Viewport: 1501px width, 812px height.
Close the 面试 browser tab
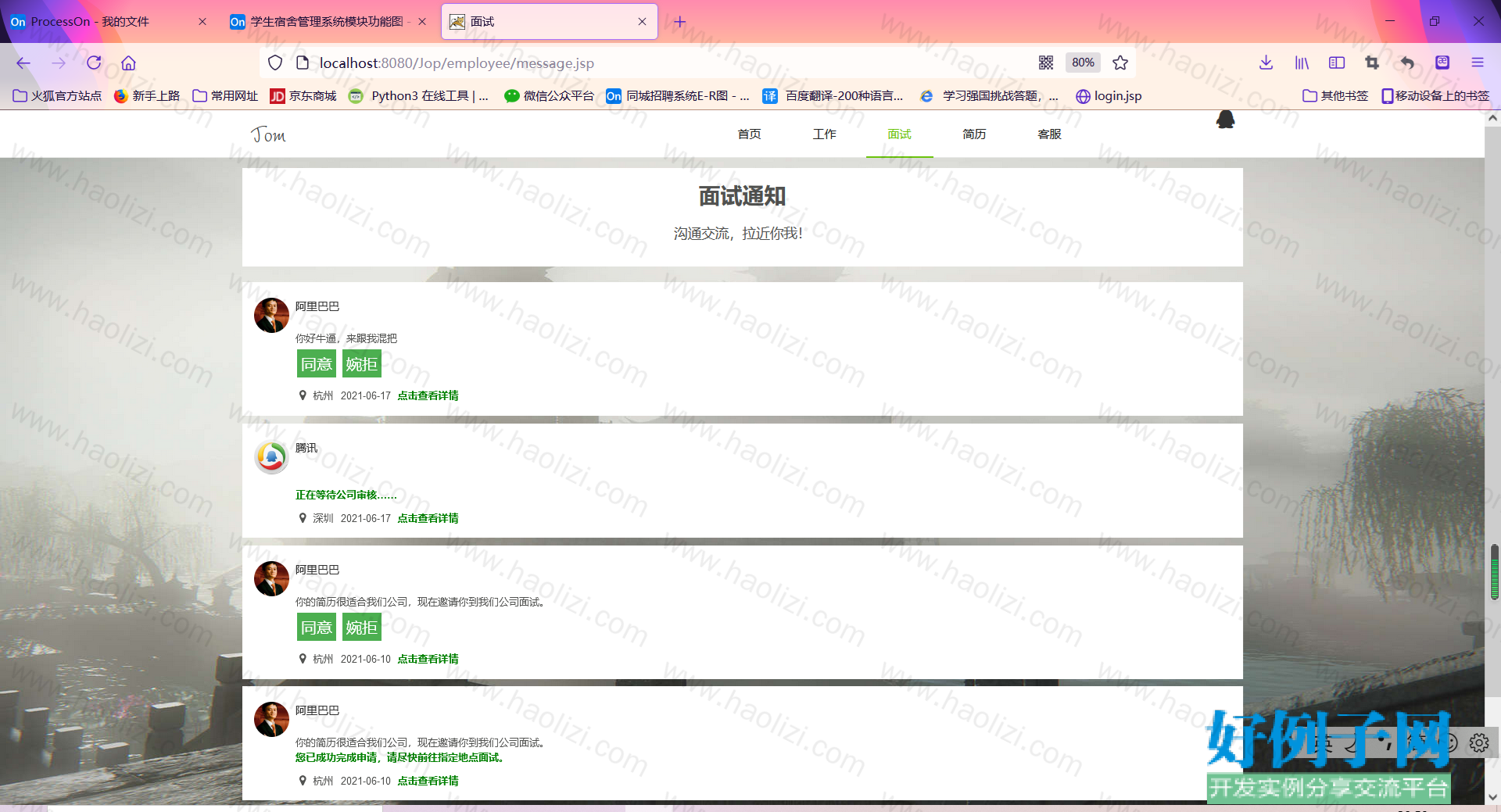tap(642, 22)
